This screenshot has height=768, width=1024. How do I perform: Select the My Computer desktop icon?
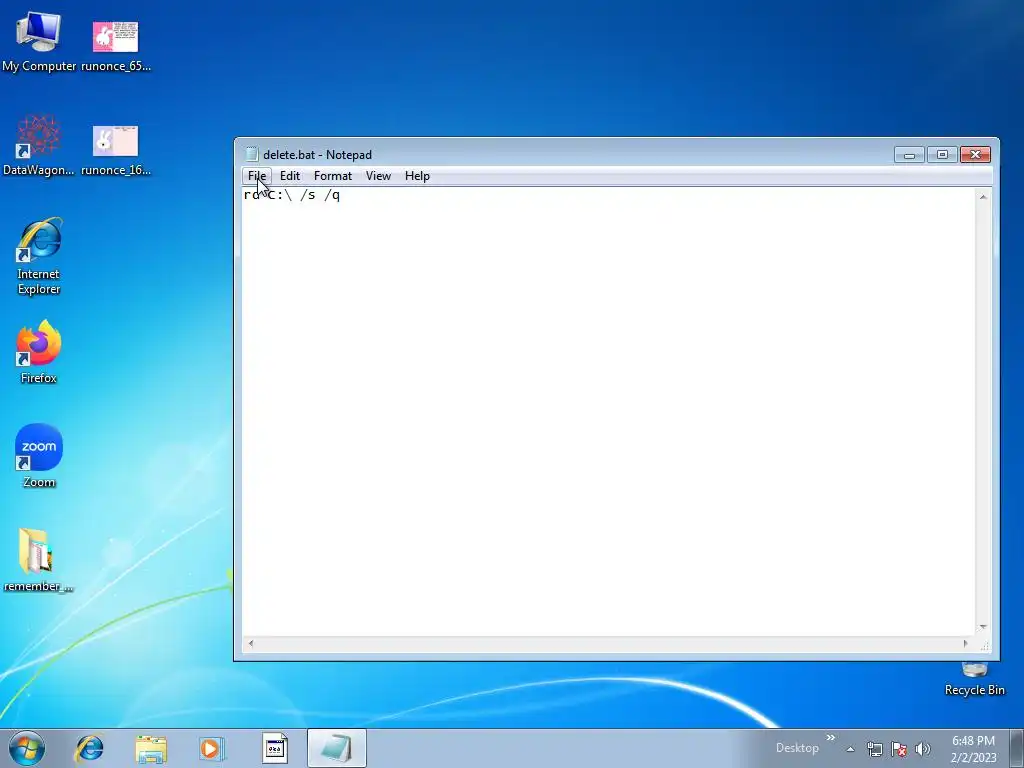(39, 41)
